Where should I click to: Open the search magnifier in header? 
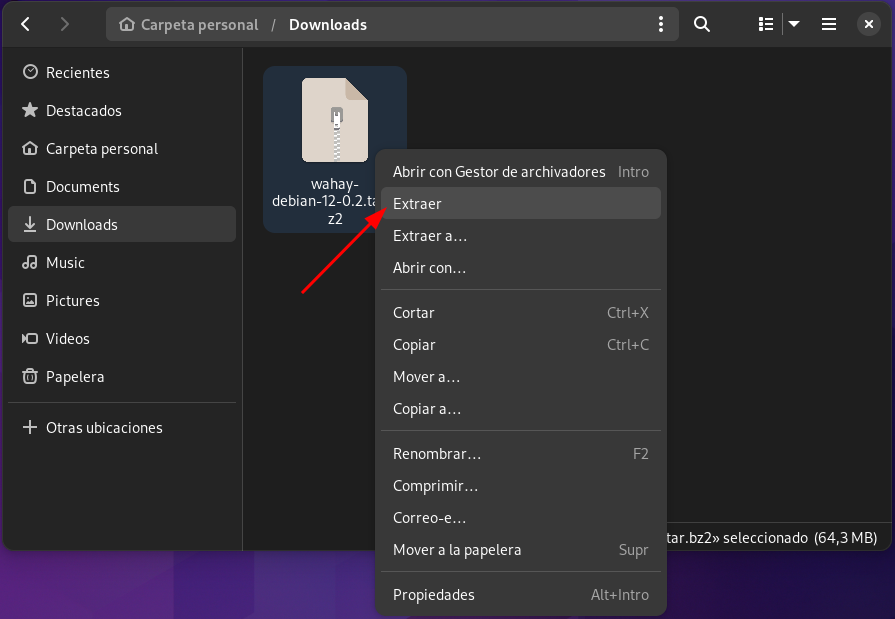pos(702,24)
